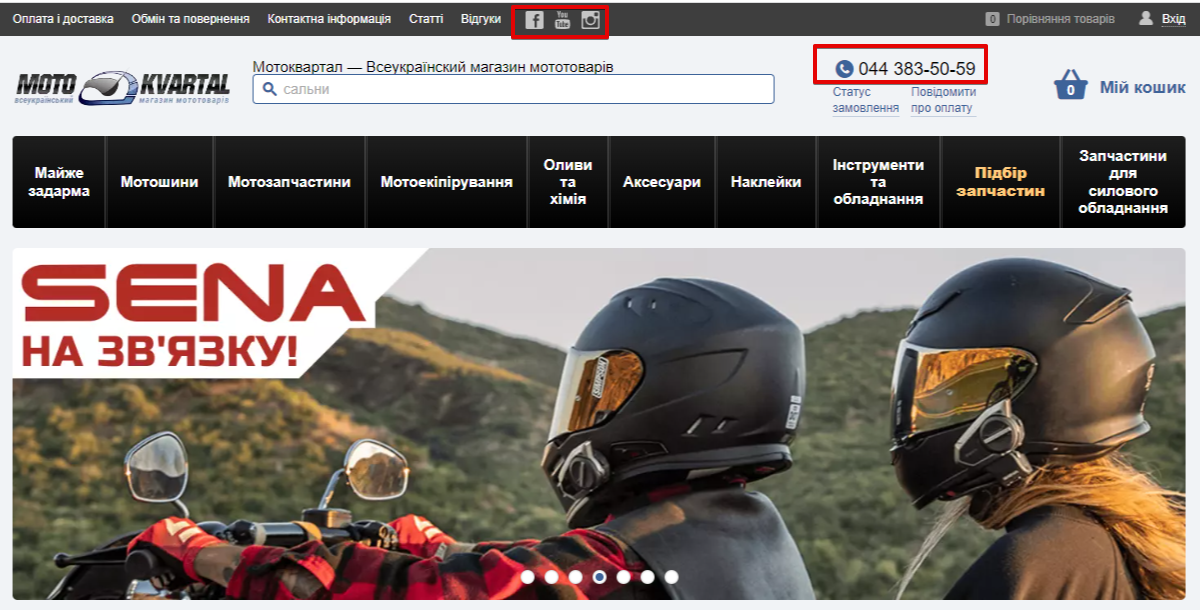Open Мотоекіпірування category menu

coord(446,182)
